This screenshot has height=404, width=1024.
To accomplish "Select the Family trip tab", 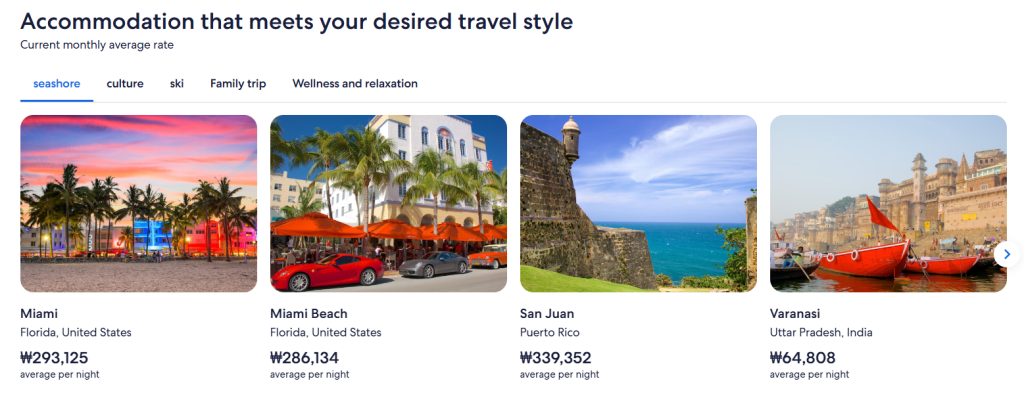I will [238, 84].
